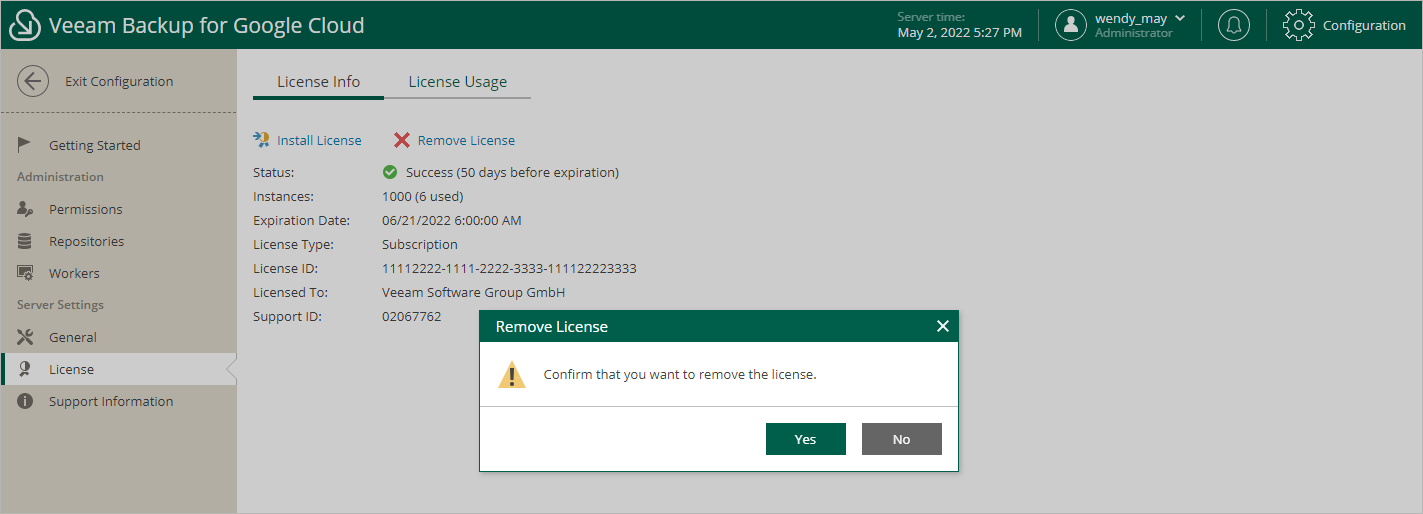Click the green Success status checkmark icon
This screenshot has width=1423, height=514.
click(x=390, y=172)
